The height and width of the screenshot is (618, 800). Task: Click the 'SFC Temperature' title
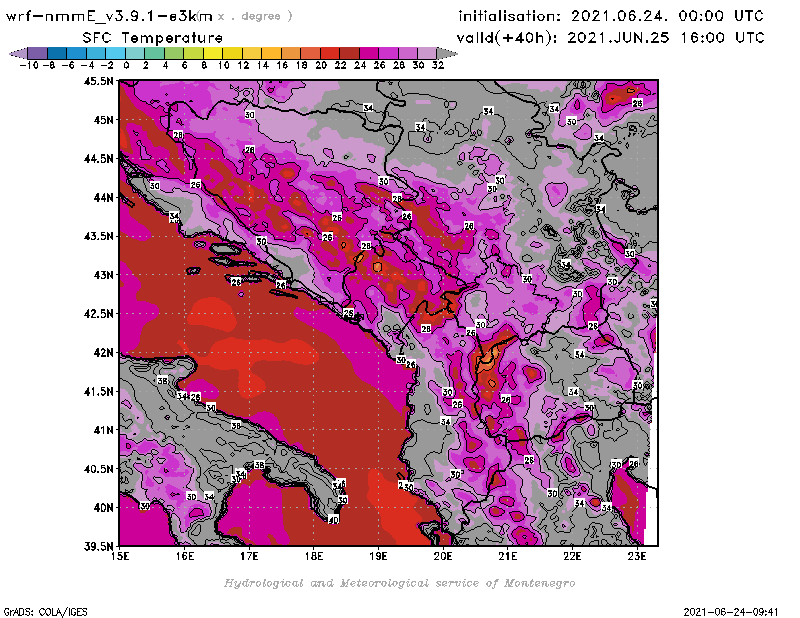point(153,38)
